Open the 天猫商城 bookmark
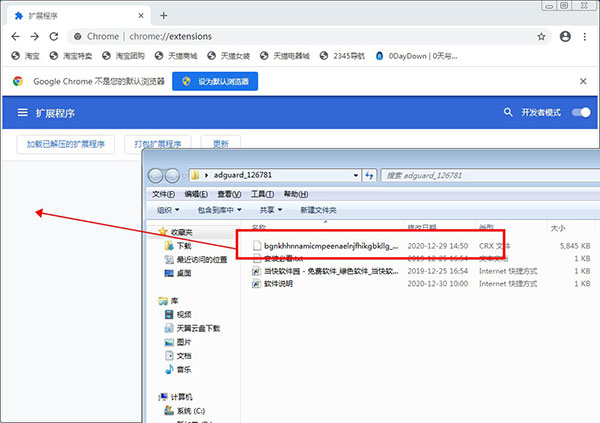 point(176,56)
